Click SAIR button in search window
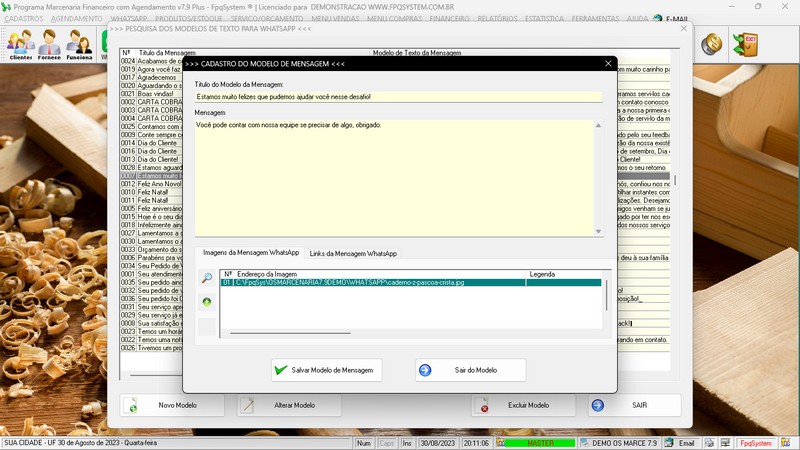Screen dimensions: 800x450 [634, 405]
